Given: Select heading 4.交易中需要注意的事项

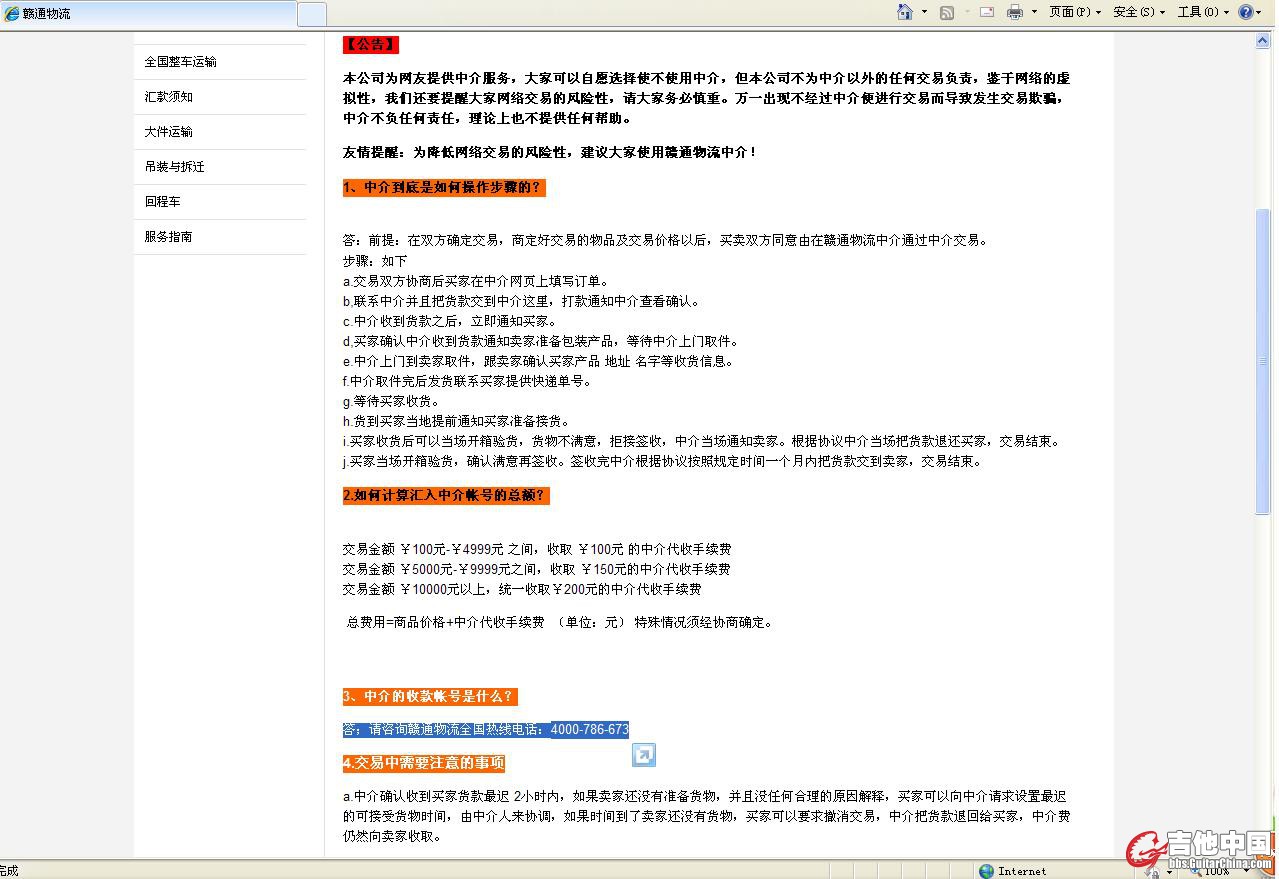Looking at the screenshot, I should 424,764.
